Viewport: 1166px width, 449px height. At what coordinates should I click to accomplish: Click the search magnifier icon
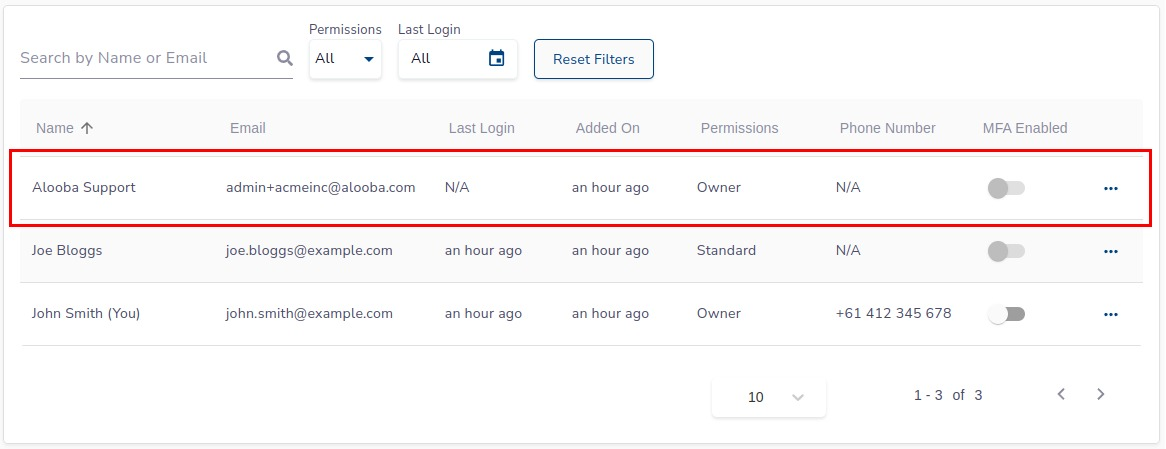coord(285,58)
